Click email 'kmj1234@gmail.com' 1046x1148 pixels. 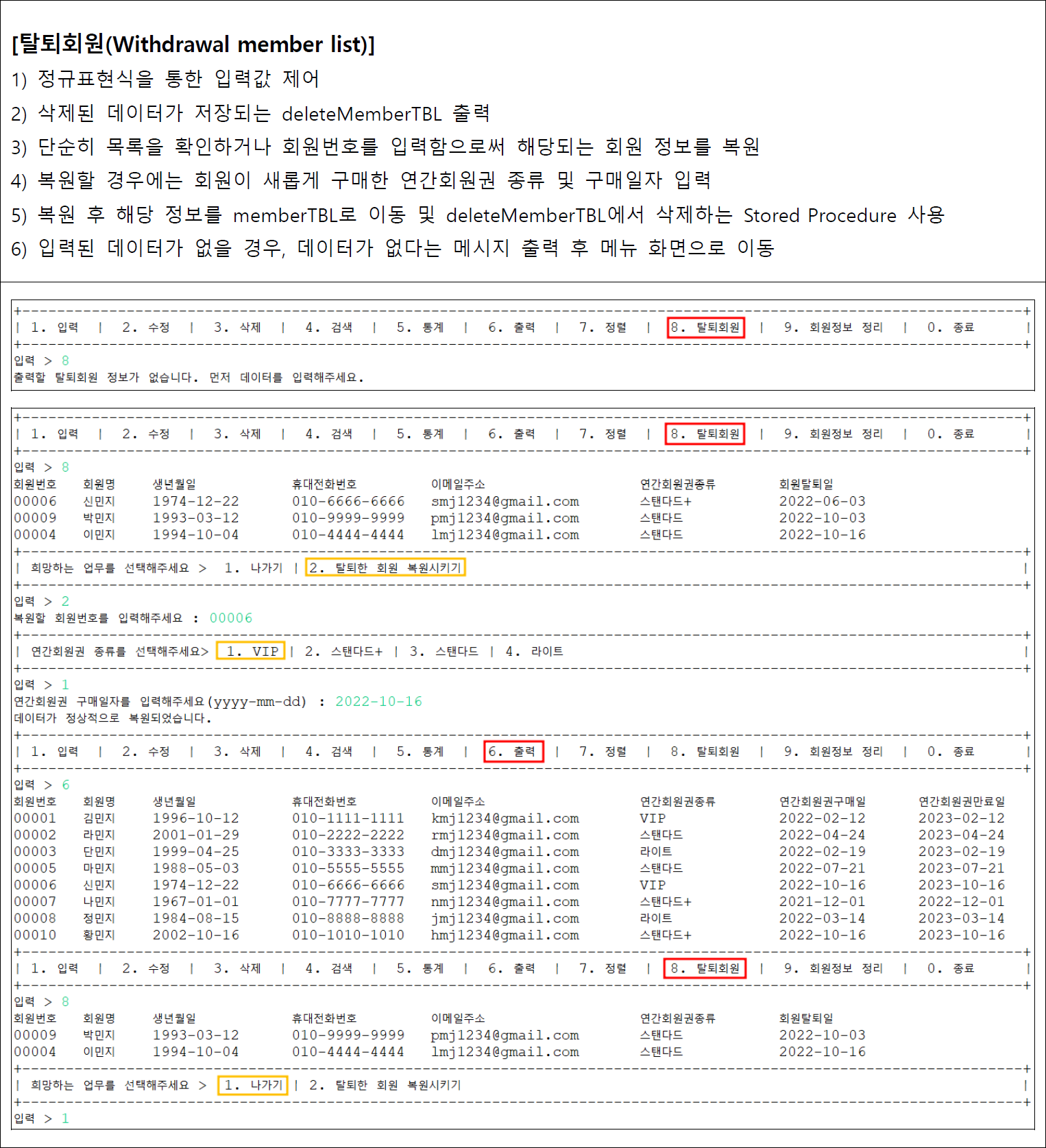coord(505,818)
